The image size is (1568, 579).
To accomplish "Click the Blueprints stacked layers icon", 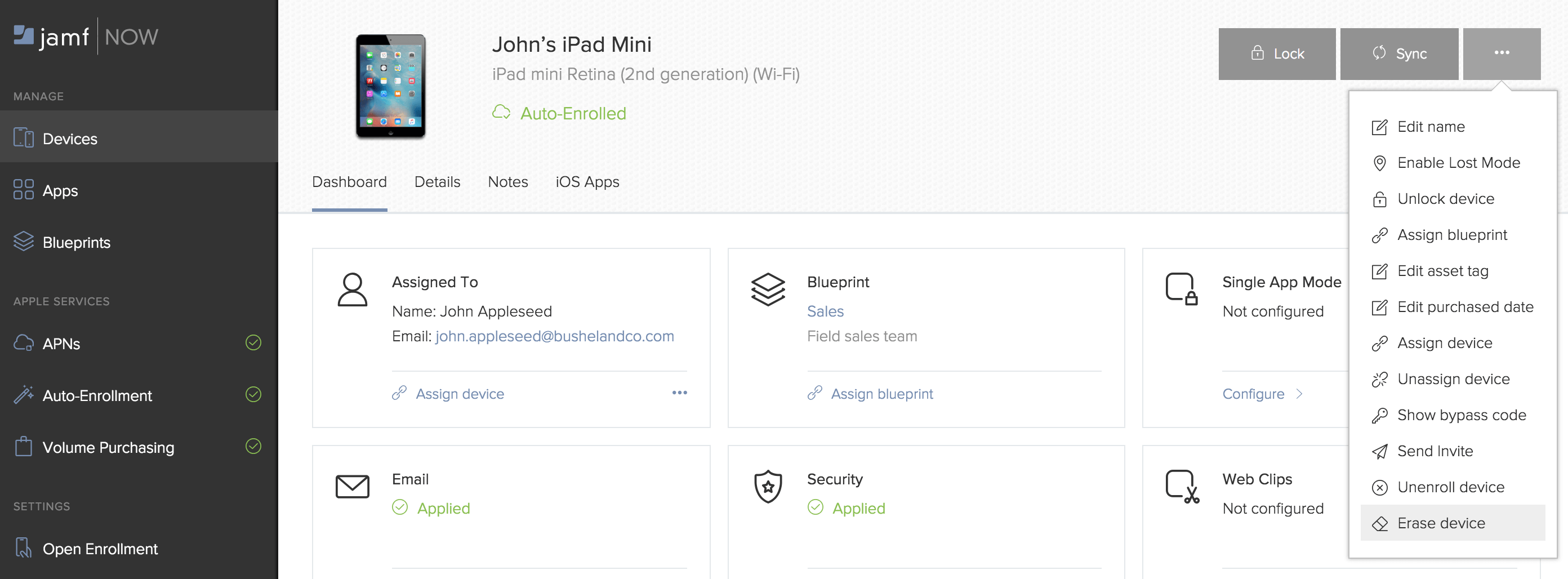I will [23, 242].
